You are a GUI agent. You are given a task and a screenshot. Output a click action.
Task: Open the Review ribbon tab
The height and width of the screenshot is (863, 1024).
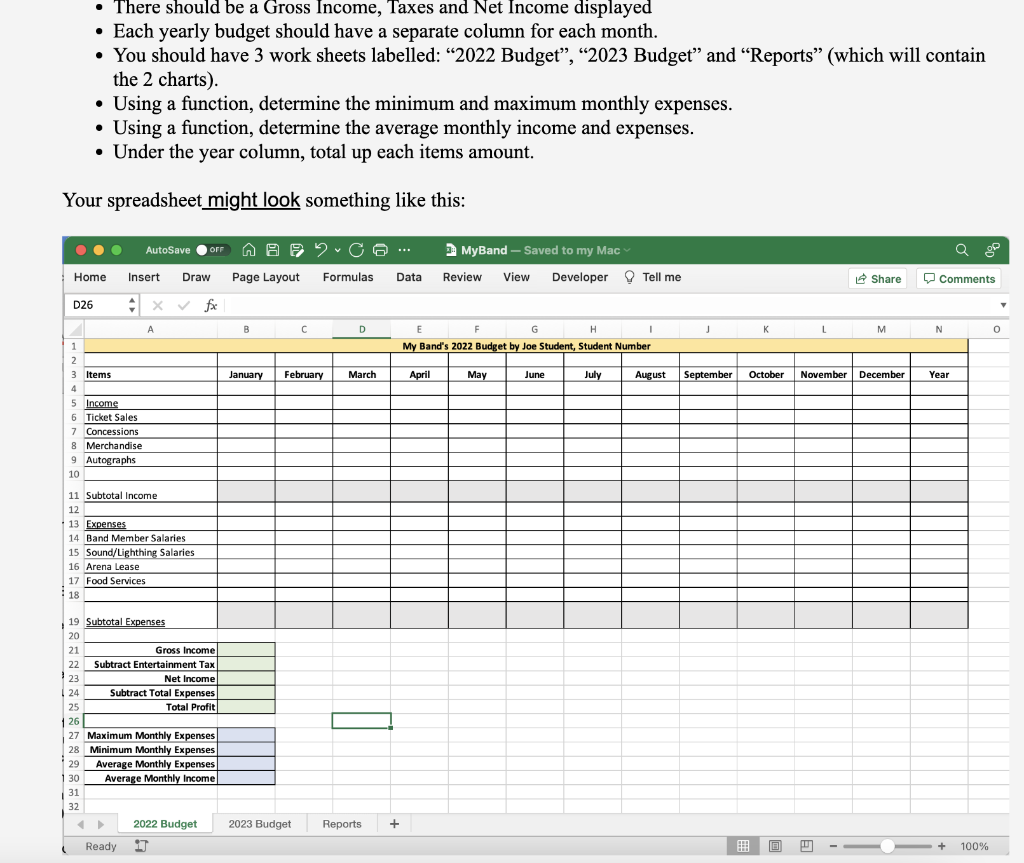[x=462, y=278]
